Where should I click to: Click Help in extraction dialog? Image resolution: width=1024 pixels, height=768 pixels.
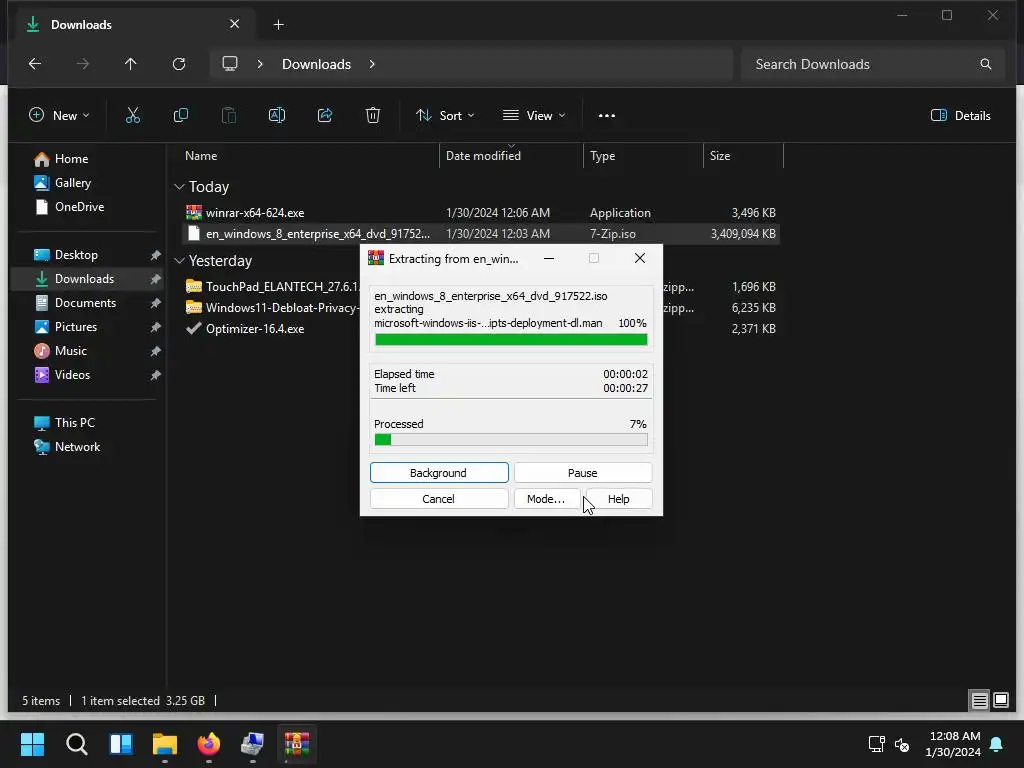tap(619, 499)
